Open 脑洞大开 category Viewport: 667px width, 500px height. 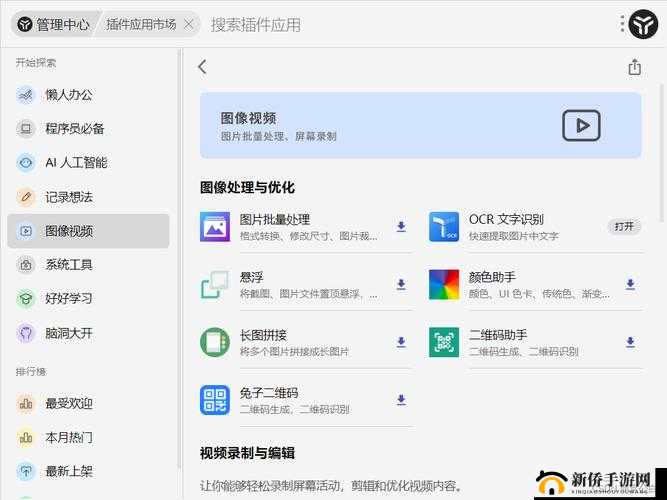click(88, 333)
